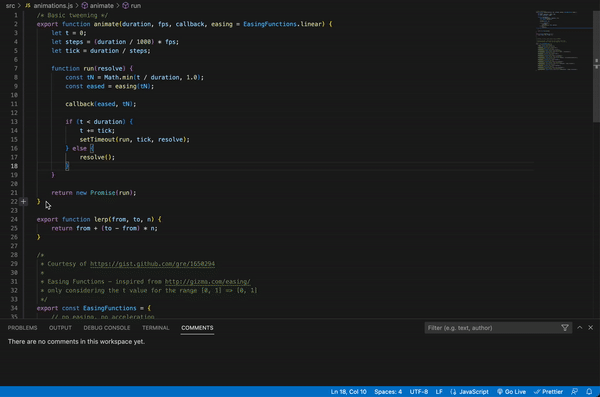The width and height of the screenshot is (600, 397).
Task: Open the notifications bell
Action: tap(589, 392)
